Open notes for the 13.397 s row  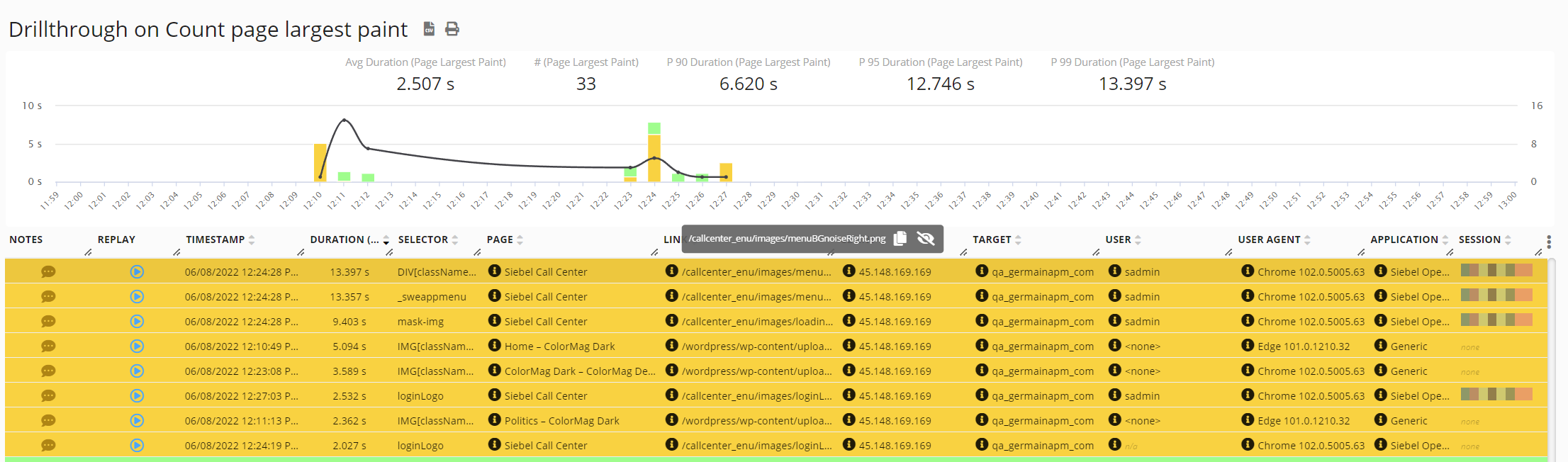[x=48, y=272]
